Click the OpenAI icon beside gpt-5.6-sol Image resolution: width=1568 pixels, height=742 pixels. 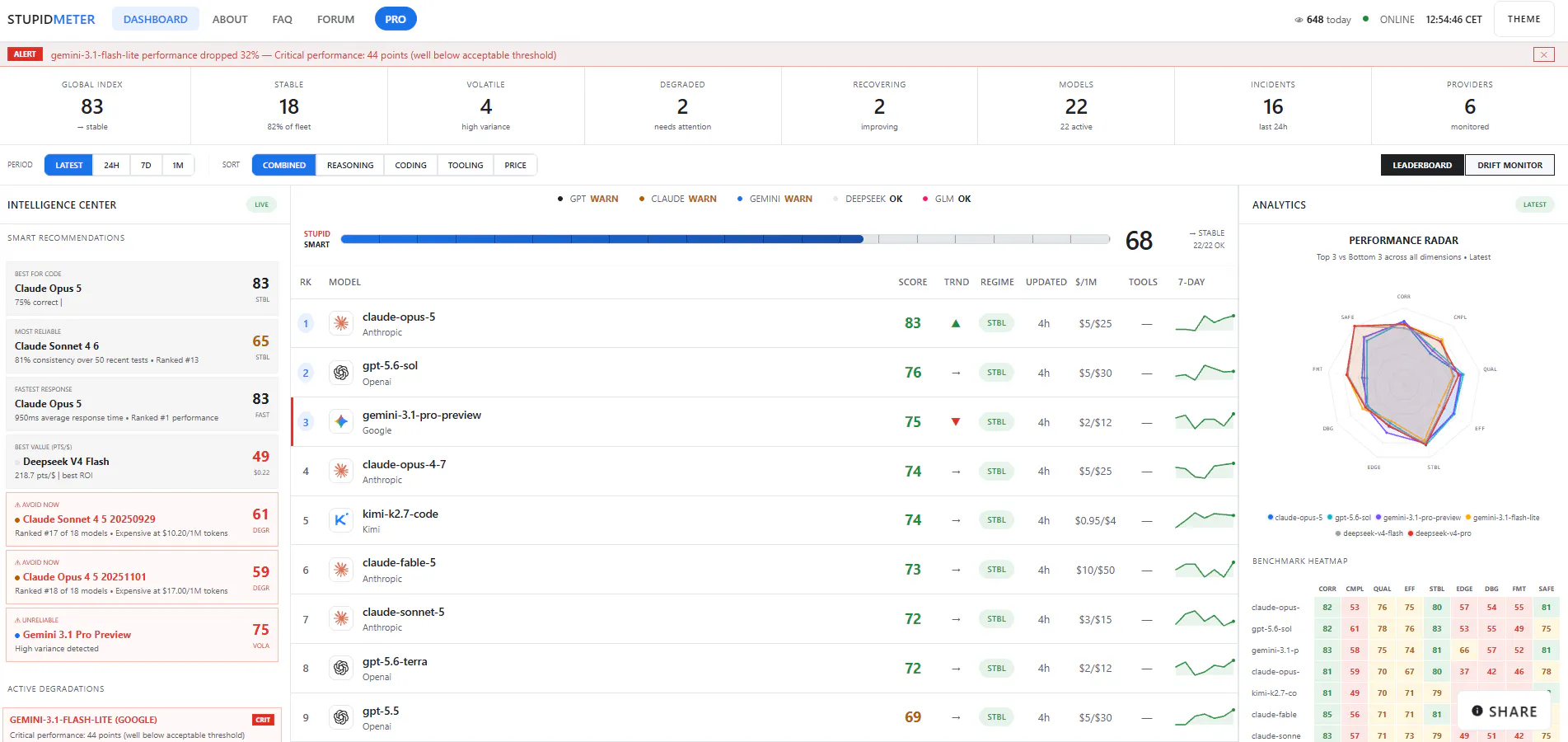(x=341, y=373)
